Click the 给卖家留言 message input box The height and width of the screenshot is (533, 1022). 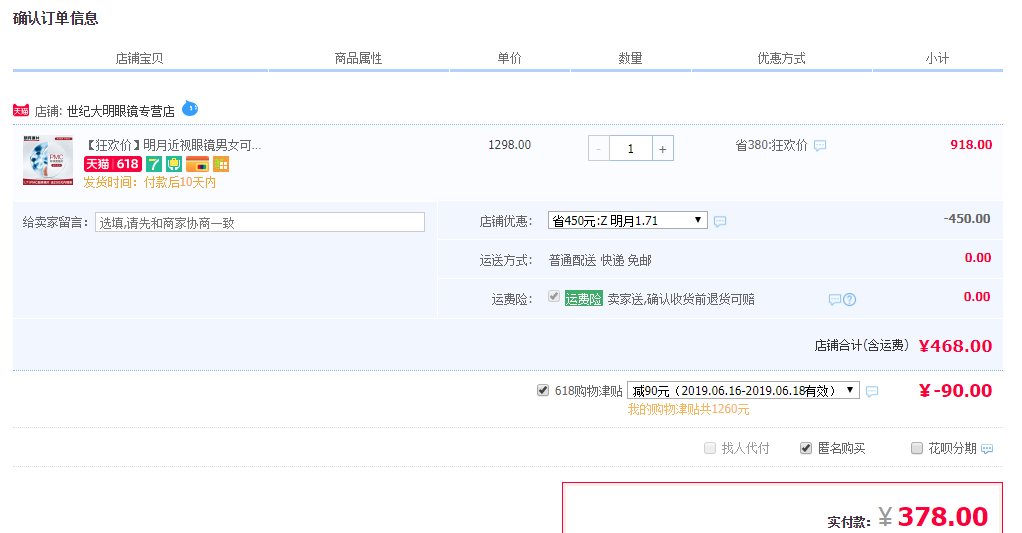pyautogui.click(x=260, y=222)
